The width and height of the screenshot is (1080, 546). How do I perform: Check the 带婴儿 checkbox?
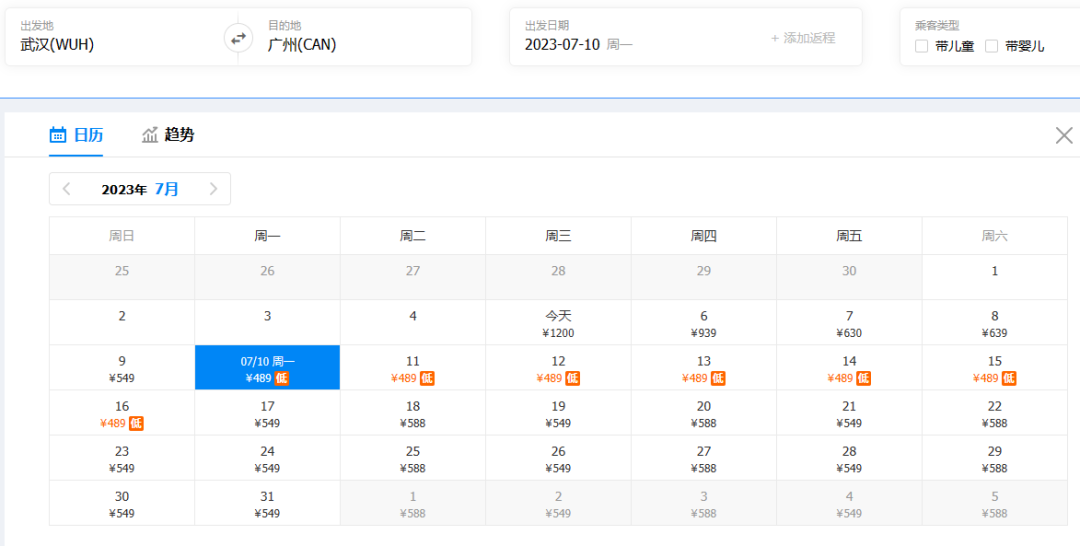pos(991,47)
